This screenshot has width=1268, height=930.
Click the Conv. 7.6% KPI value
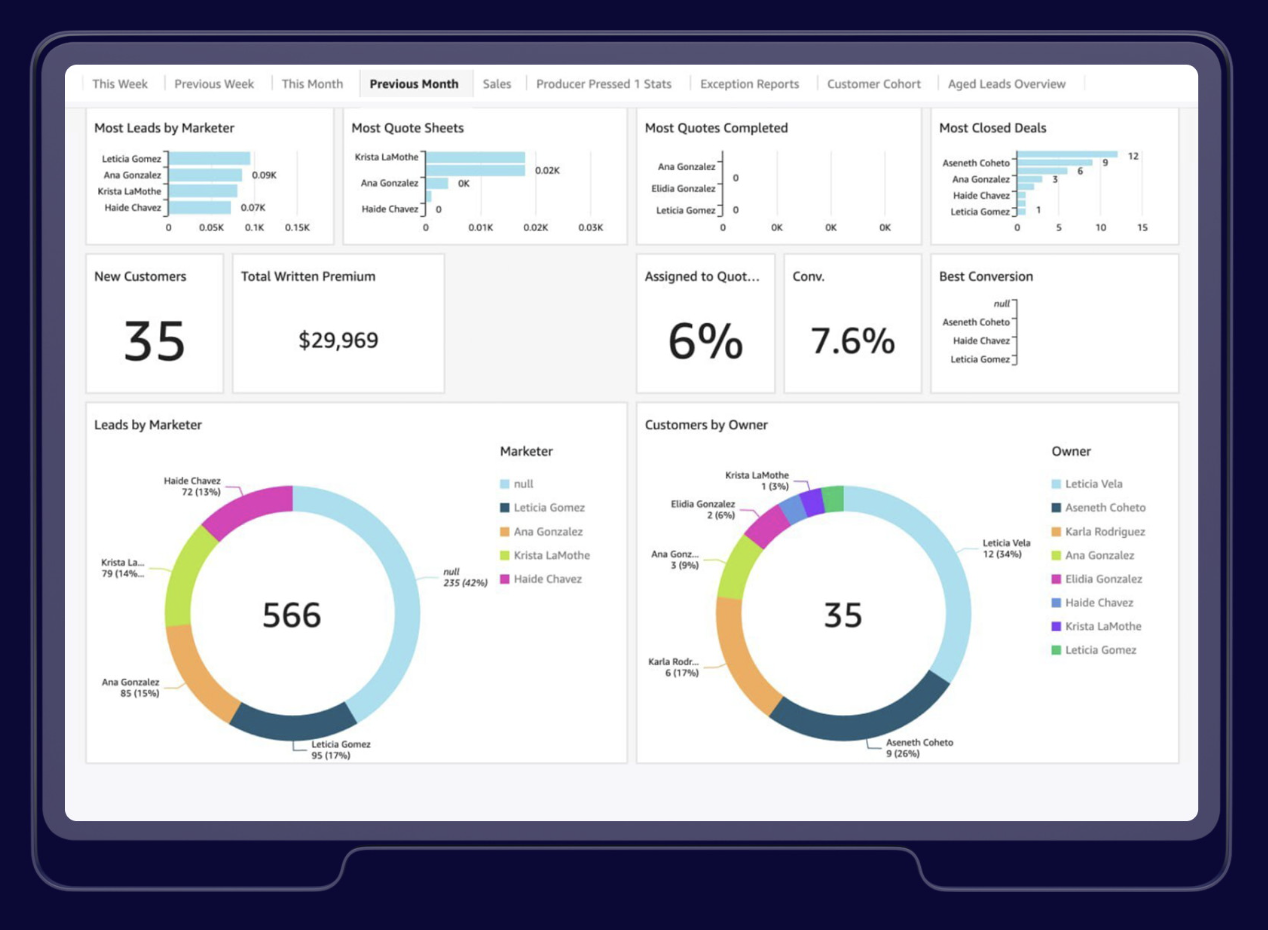(852, 341)
